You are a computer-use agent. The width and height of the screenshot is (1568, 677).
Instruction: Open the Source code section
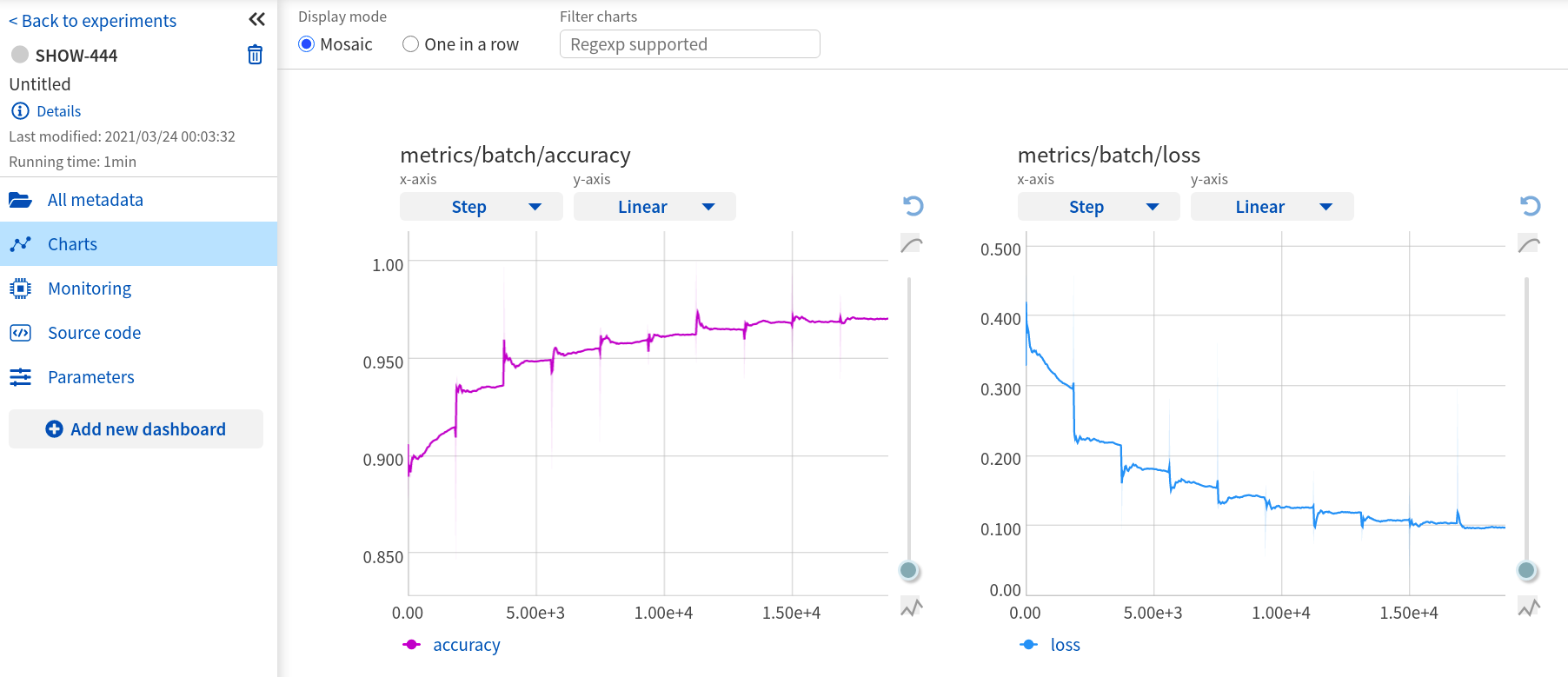pos(94,333)
